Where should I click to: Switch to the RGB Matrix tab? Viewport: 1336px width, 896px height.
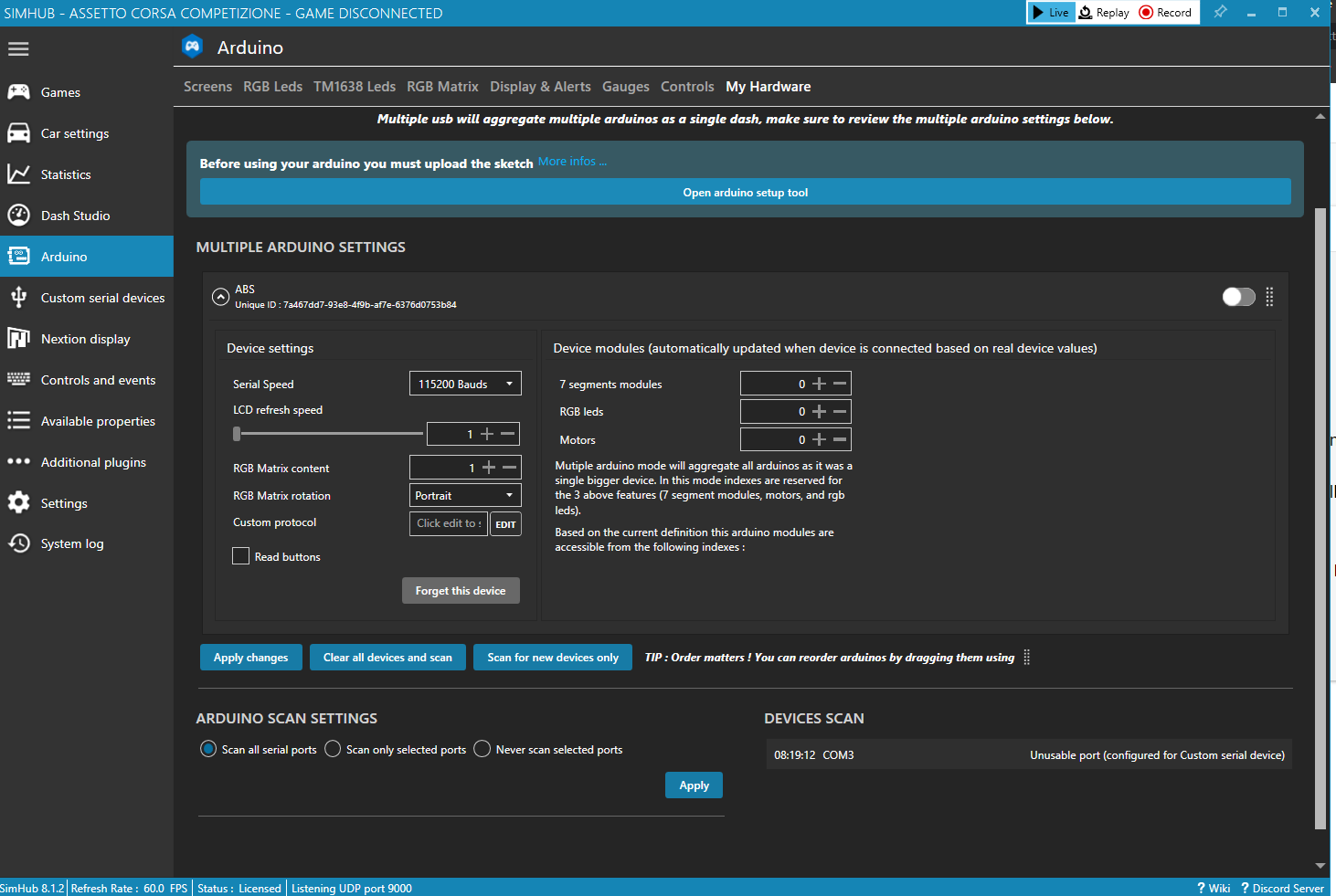[442, 86]
